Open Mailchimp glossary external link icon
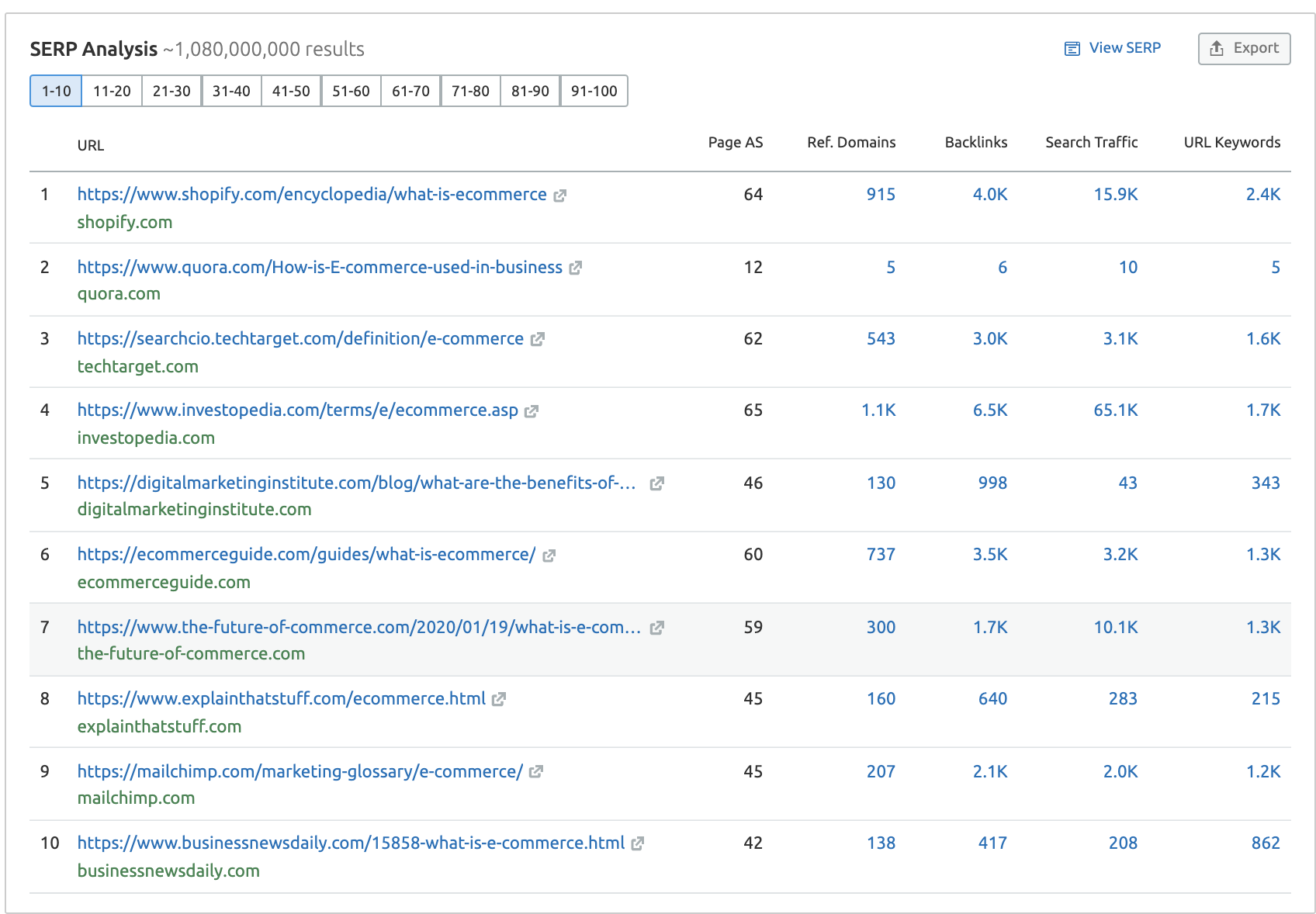Screen dimensions: 1316x914 (x=536, y=772)
